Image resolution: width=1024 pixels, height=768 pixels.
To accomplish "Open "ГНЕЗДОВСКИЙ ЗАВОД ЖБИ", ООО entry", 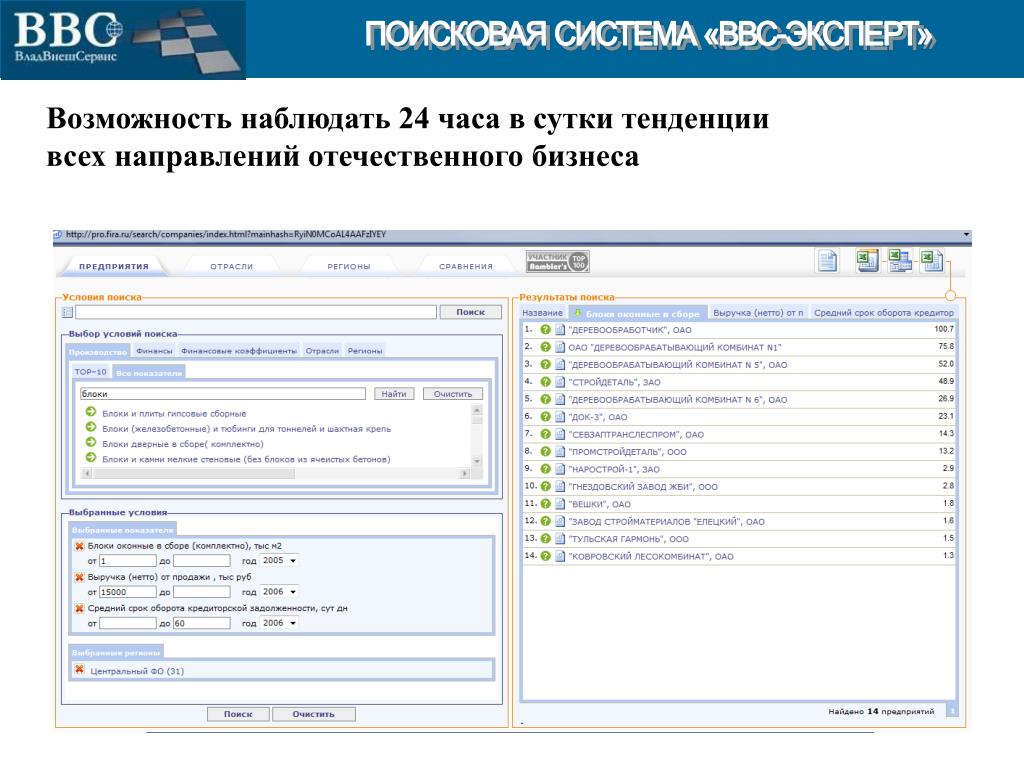I will click(x=643, y=487).
